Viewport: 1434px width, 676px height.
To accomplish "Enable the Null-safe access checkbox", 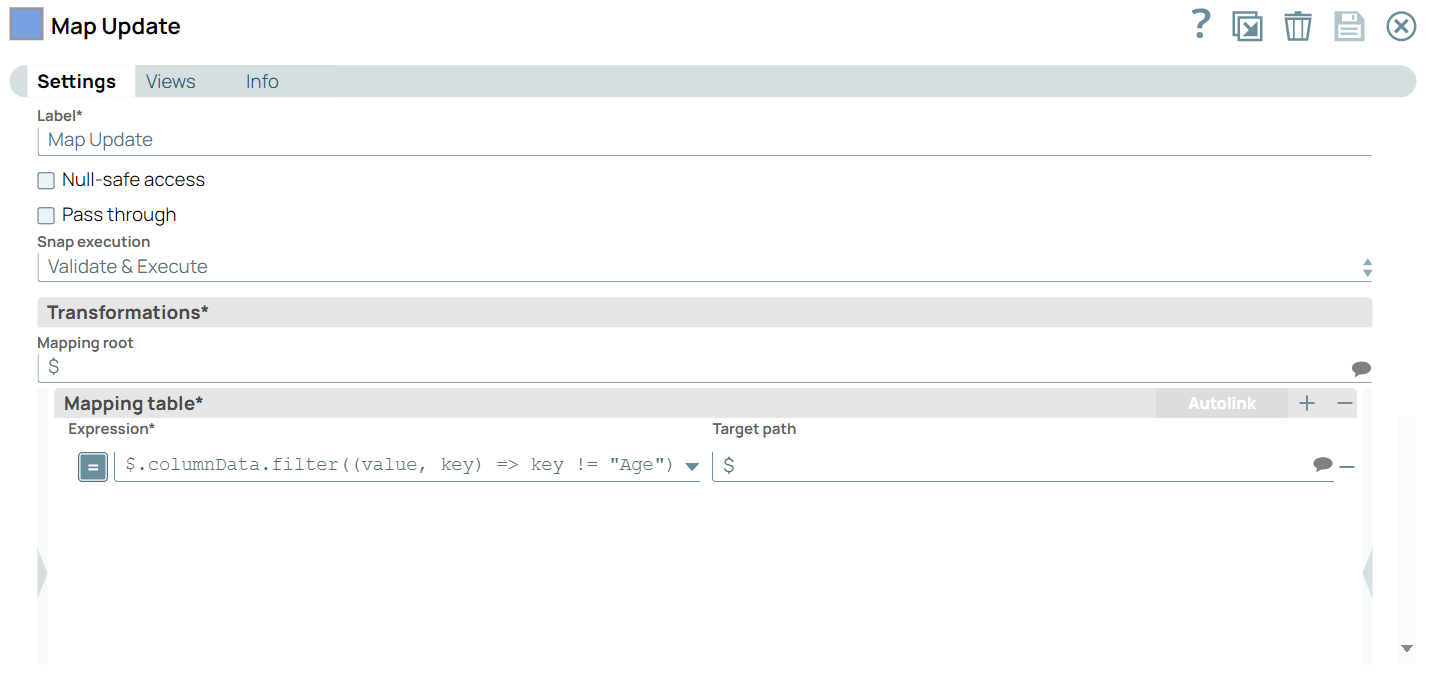I will coord(46,181).
